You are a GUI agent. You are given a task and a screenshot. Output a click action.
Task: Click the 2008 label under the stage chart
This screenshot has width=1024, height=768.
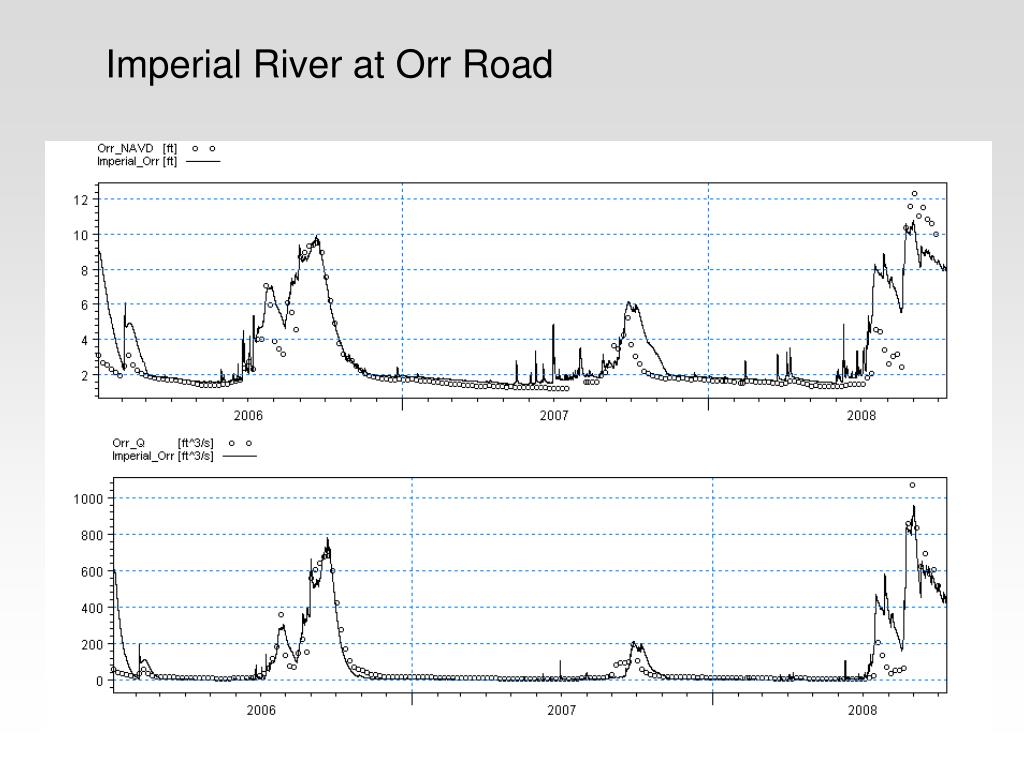coord(861,415)
